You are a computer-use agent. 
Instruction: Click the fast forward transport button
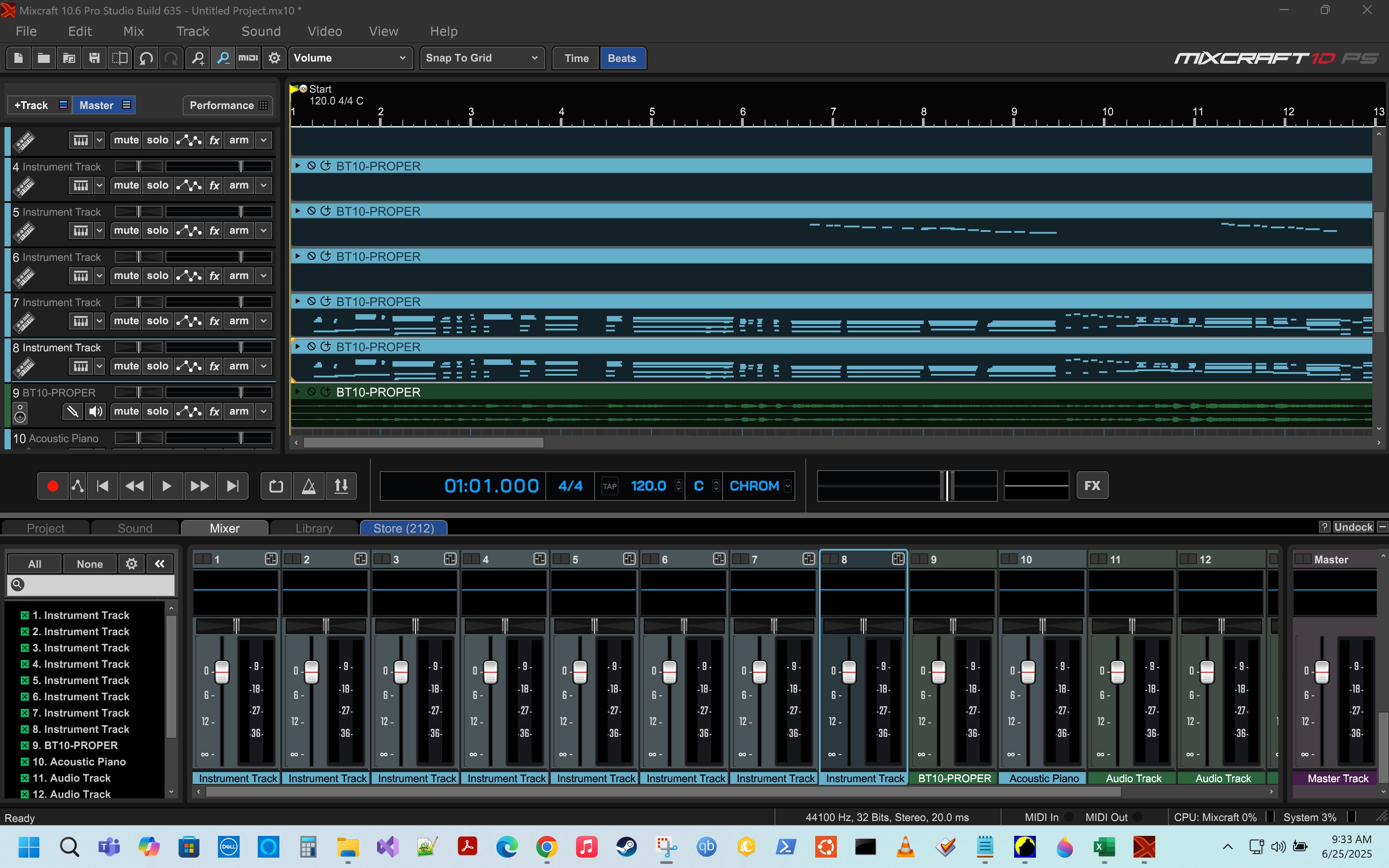(x=200, y=486)
